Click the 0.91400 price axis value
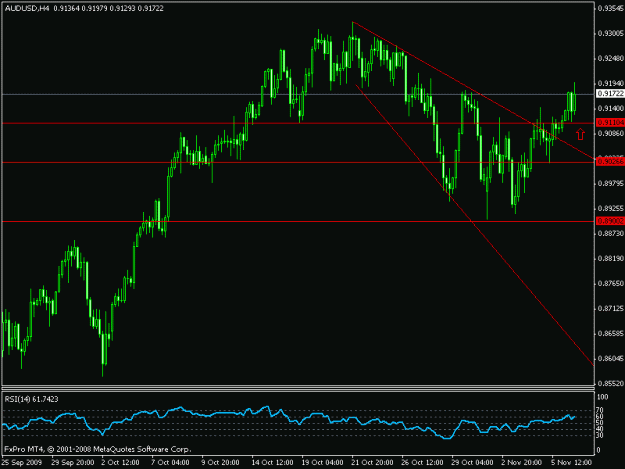 pyautogui.click(x=610, y=108)
